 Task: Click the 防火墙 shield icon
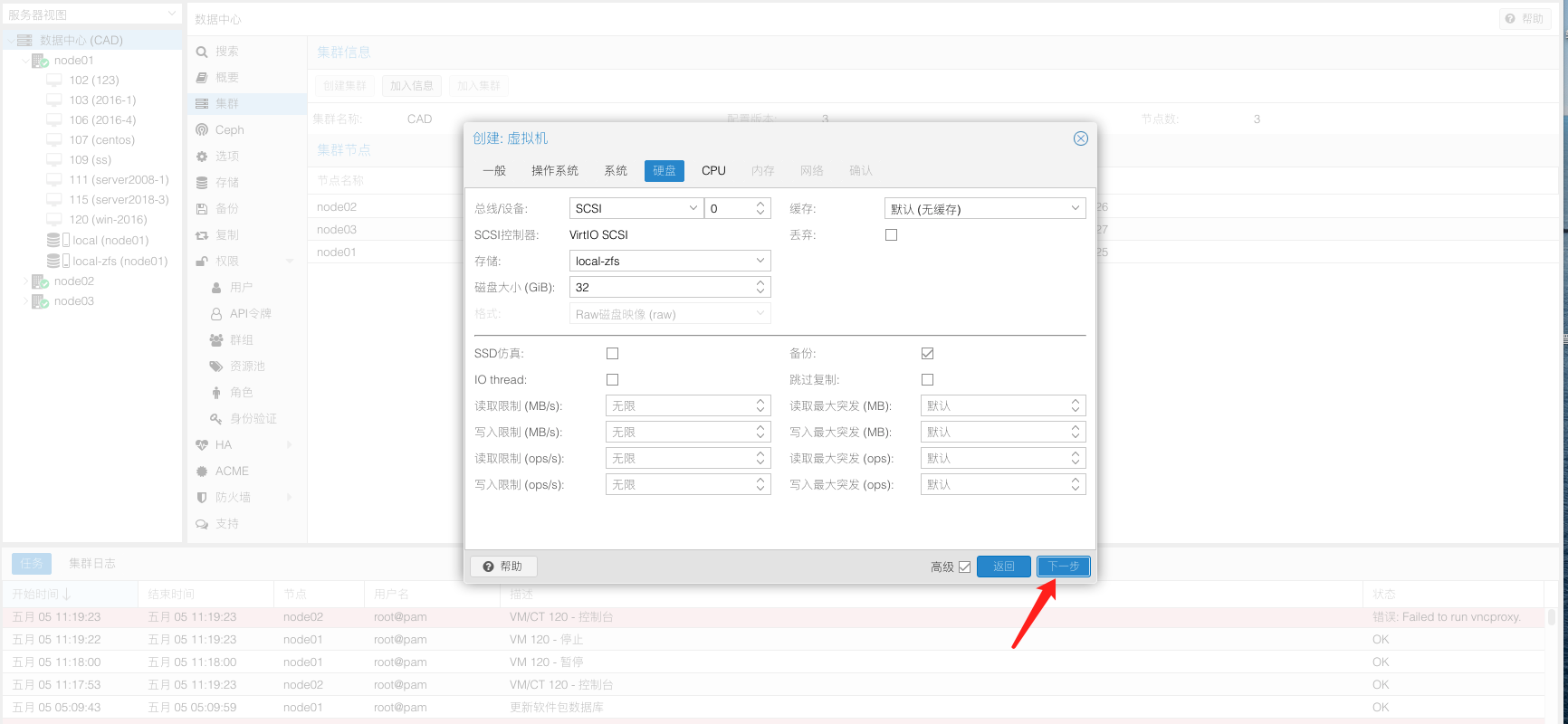coord(202,498)
